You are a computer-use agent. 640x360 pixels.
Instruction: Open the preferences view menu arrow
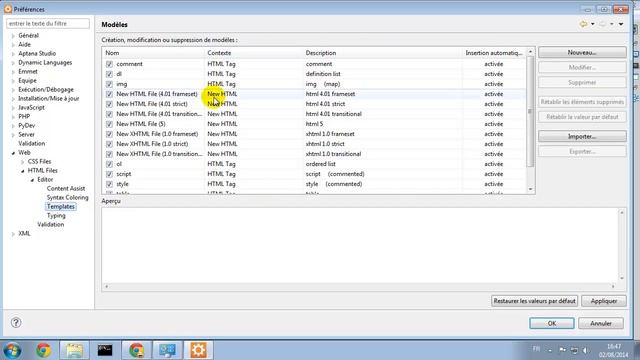[621, 24]
